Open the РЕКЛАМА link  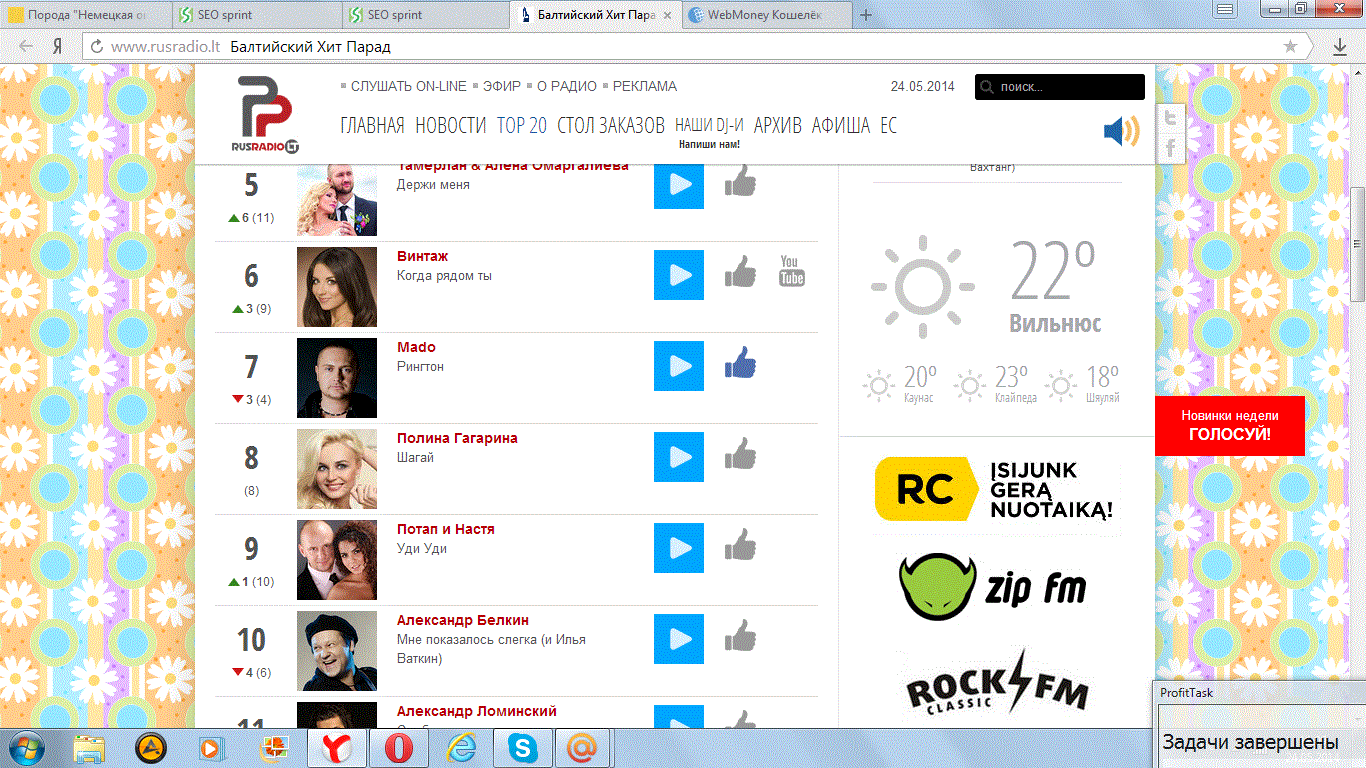point(645,86)
